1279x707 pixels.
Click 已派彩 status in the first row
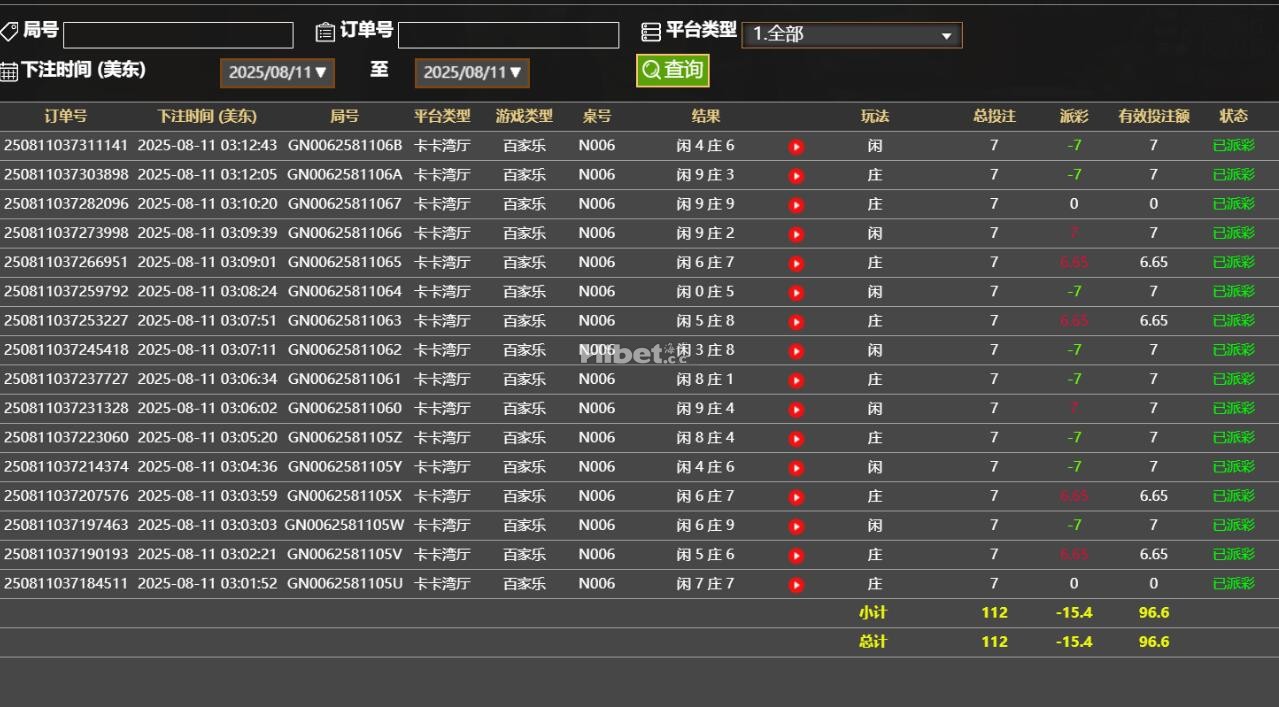(x=1233, y=145)
